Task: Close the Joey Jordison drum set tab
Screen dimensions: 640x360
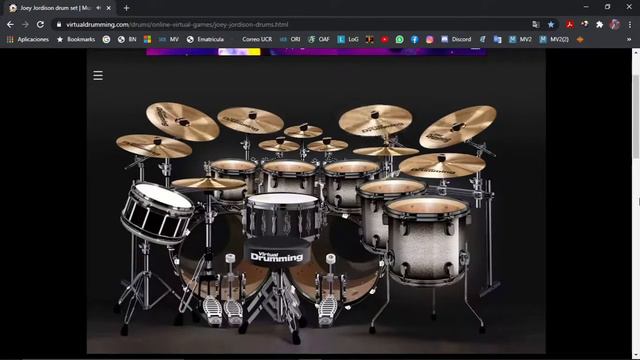Action: (109, 8)
